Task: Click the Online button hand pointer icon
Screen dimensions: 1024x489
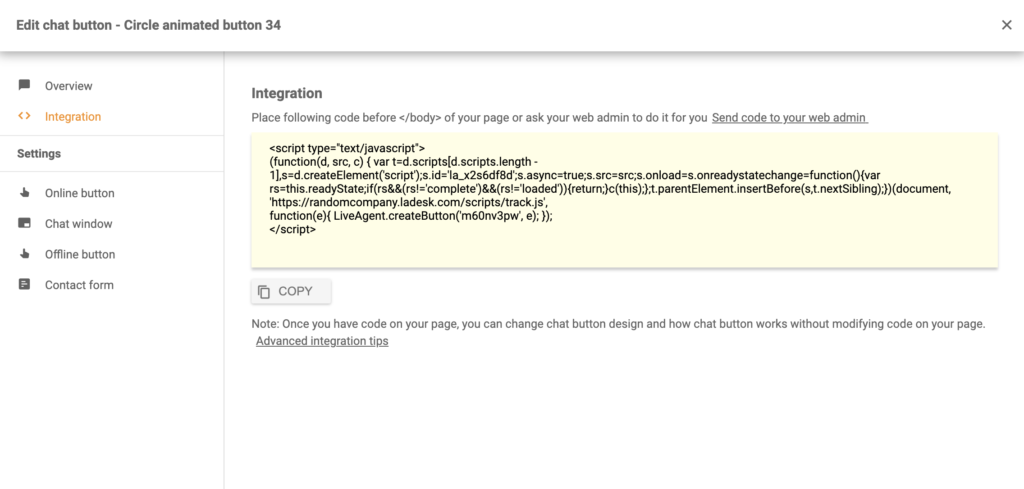Action: 24,193
